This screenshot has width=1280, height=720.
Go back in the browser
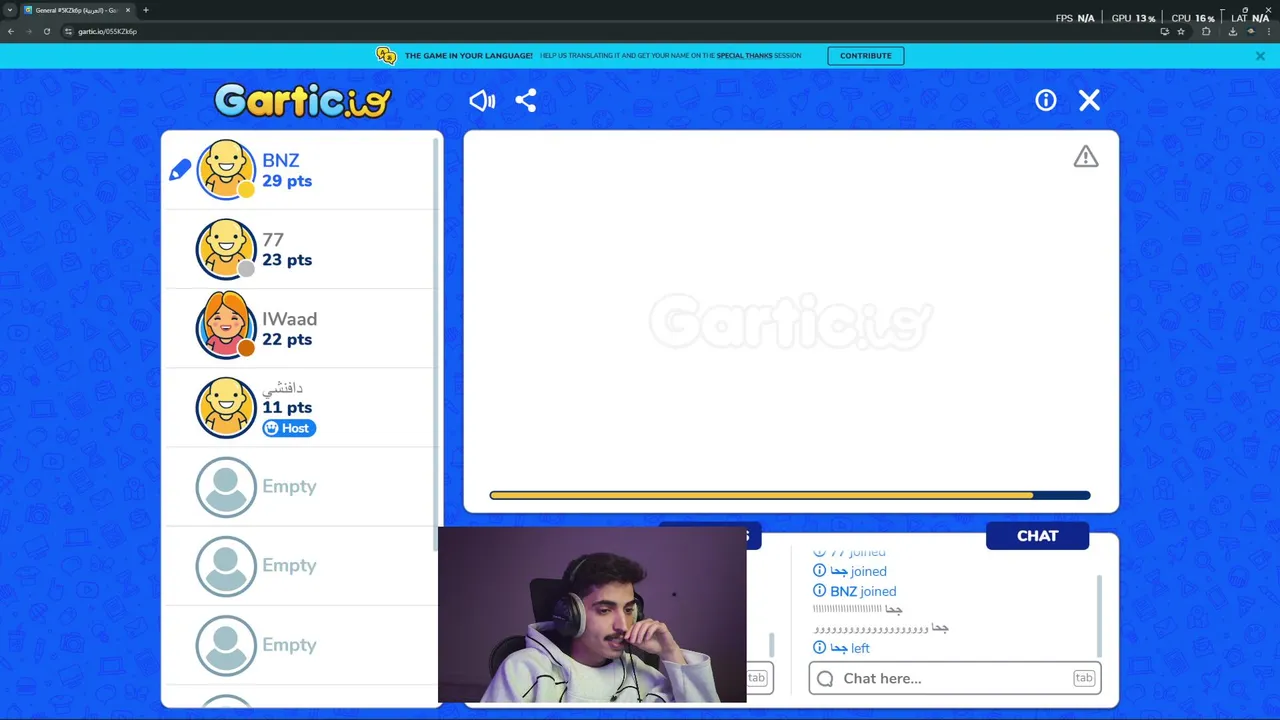pyautogui.click(x=11, y=31)
